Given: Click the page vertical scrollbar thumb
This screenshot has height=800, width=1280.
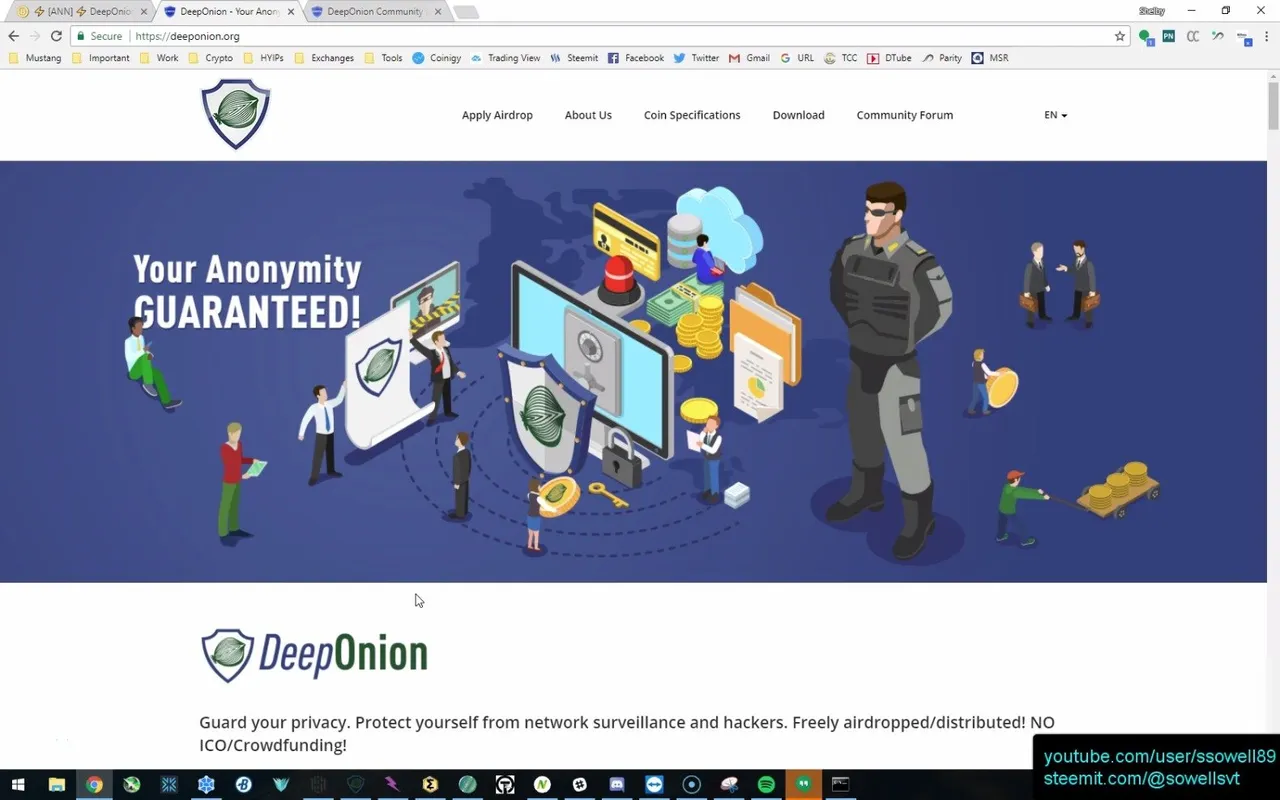Looking at the screenshot, I should [x=1273, y=105].
